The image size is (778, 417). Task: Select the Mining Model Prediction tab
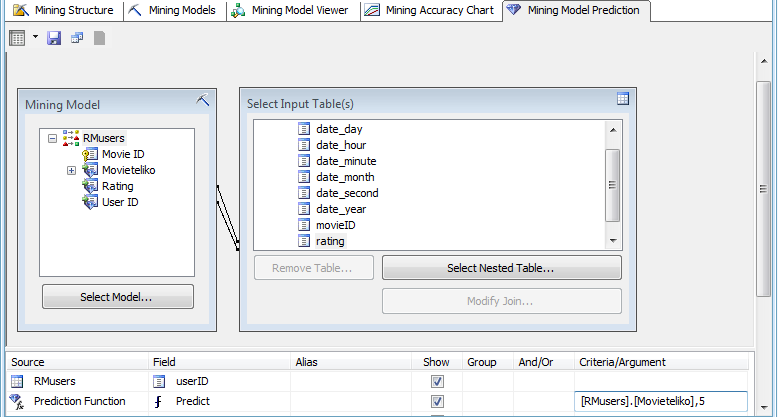(574, 10)
